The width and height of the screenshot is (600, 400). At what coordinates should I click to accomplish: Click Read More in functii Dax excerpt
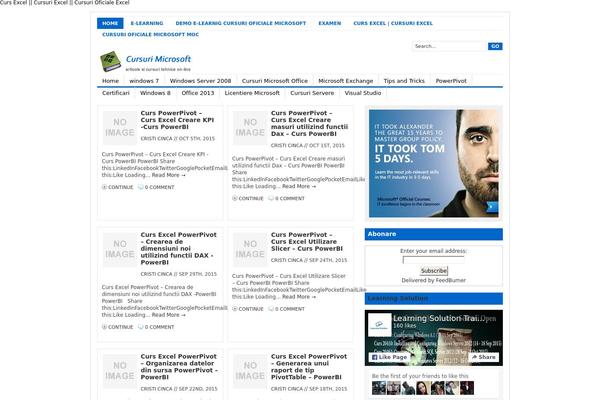299,186
